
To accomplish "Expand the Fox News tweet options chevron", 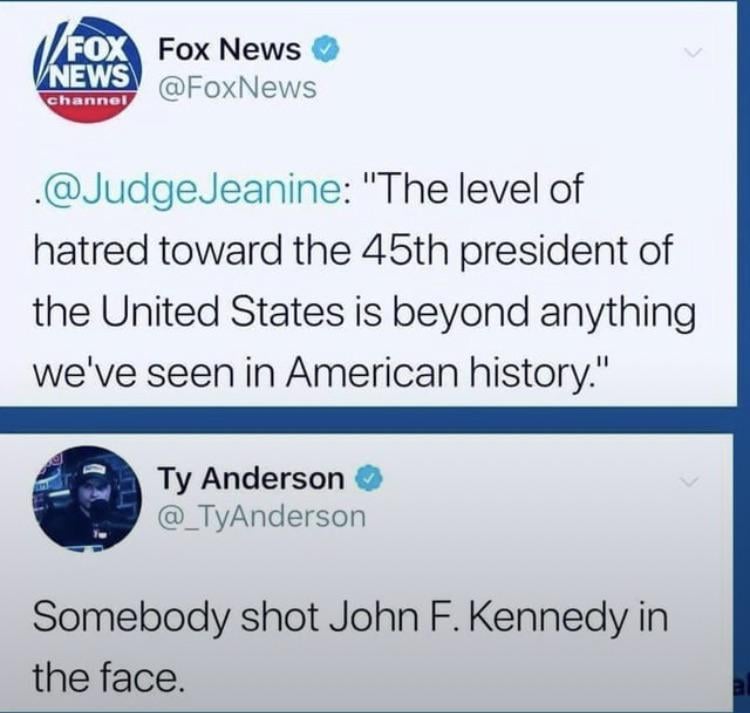I will pos(692,52).
